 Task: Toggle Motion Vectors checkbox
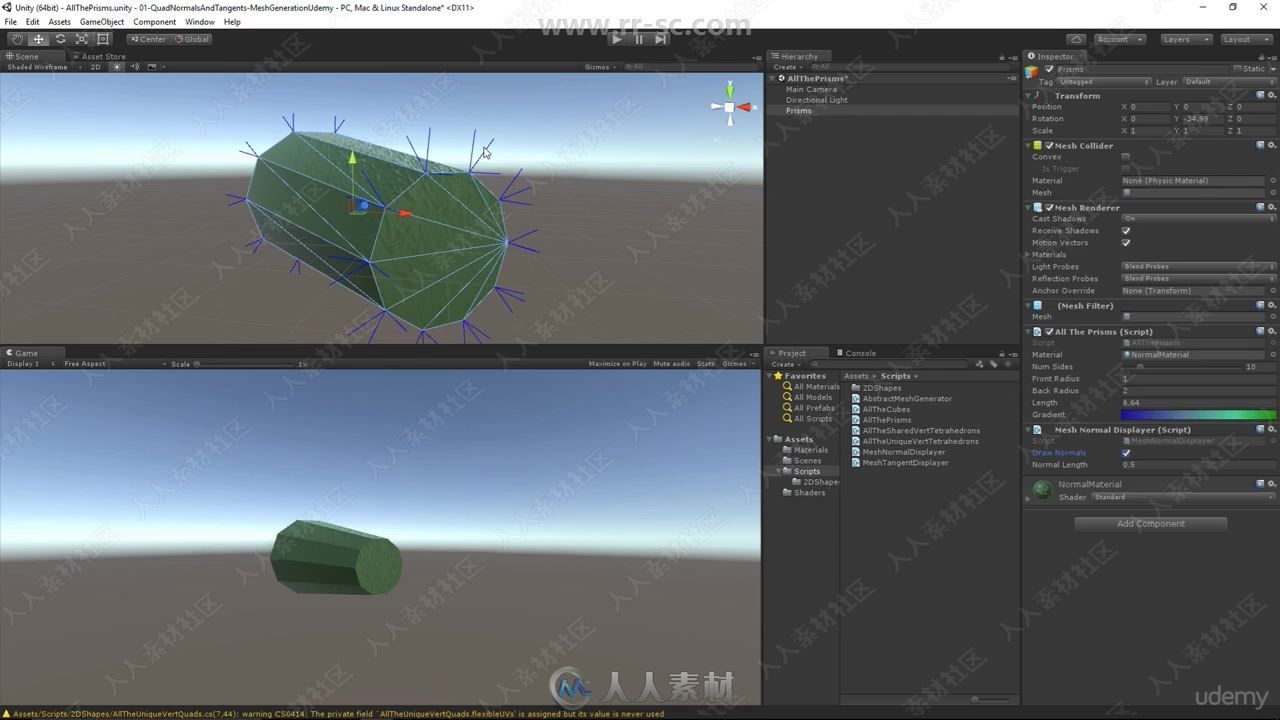[x=1126, y=243]
